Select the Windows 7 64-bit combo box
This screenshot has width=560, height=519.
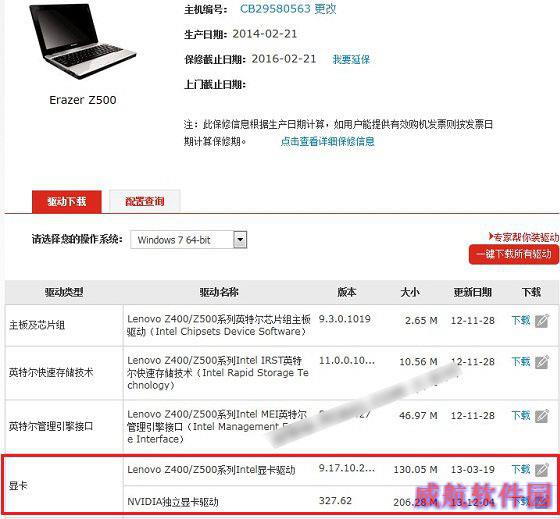(x=189, y=240)
